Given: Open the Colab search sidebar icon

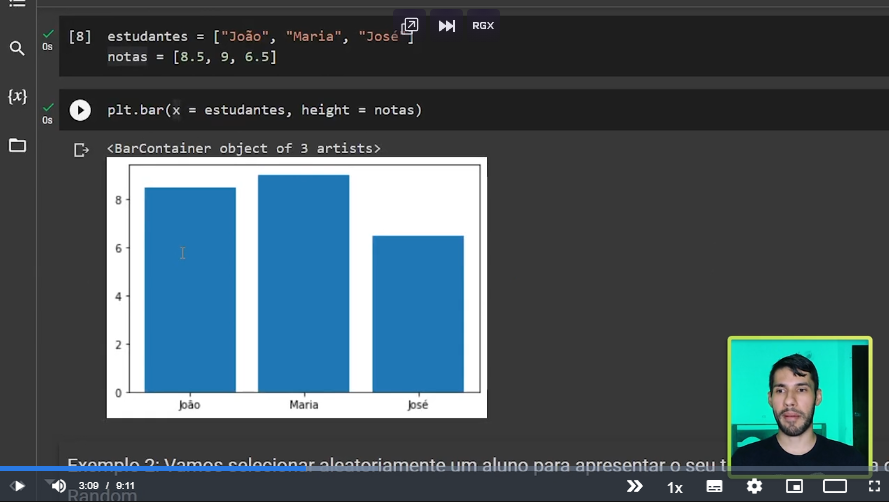Looking at the screenshot, I should 17,48.
